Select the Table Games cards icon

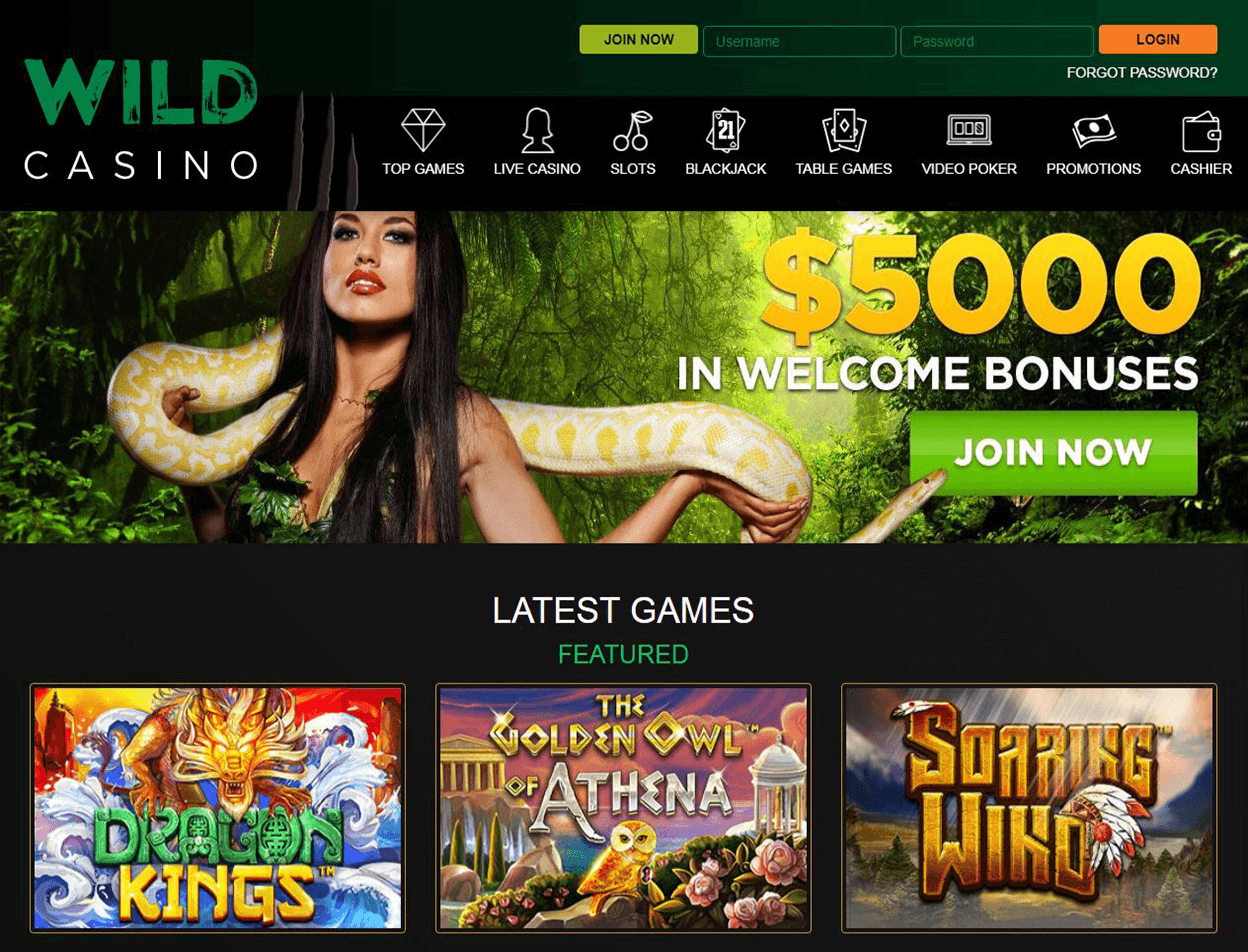click(844, 130)
